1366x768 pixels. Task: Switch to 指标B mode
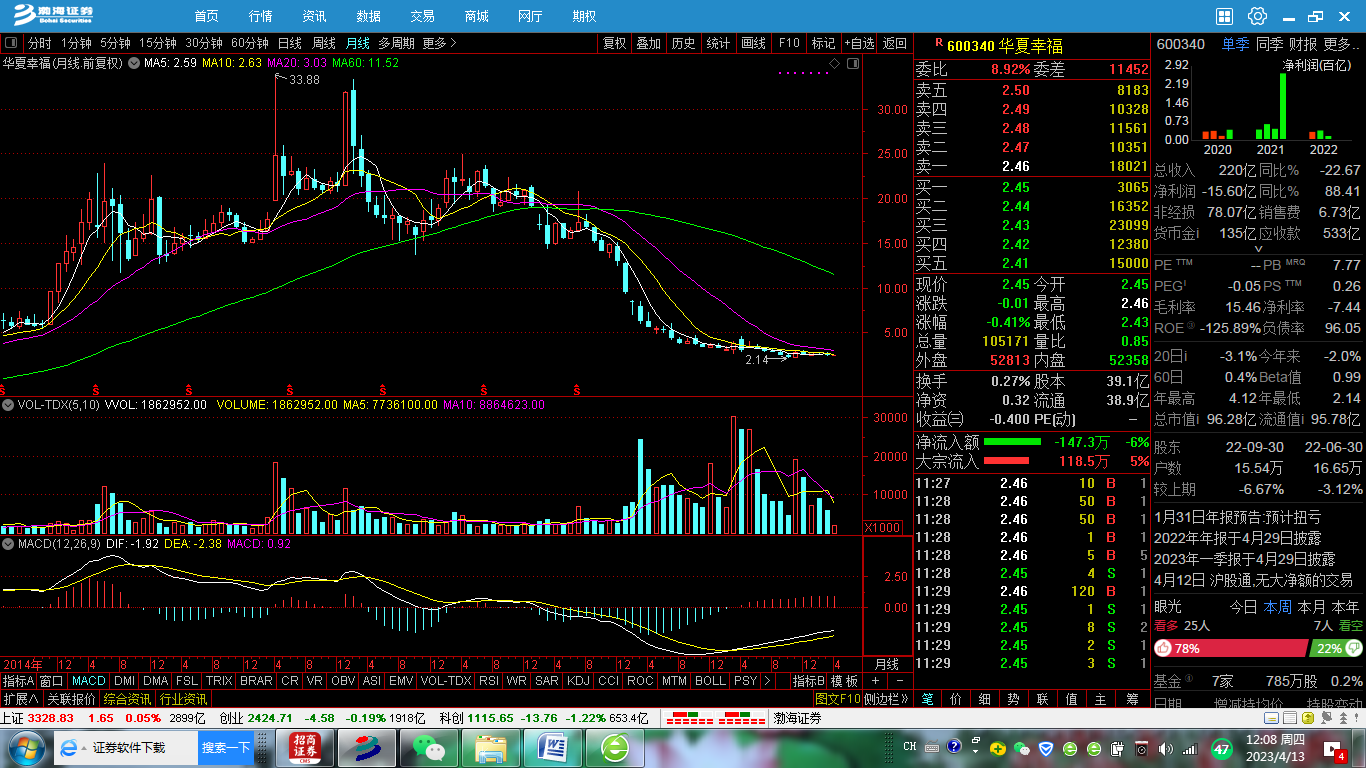pyautogui.click(x=809, y=681)
